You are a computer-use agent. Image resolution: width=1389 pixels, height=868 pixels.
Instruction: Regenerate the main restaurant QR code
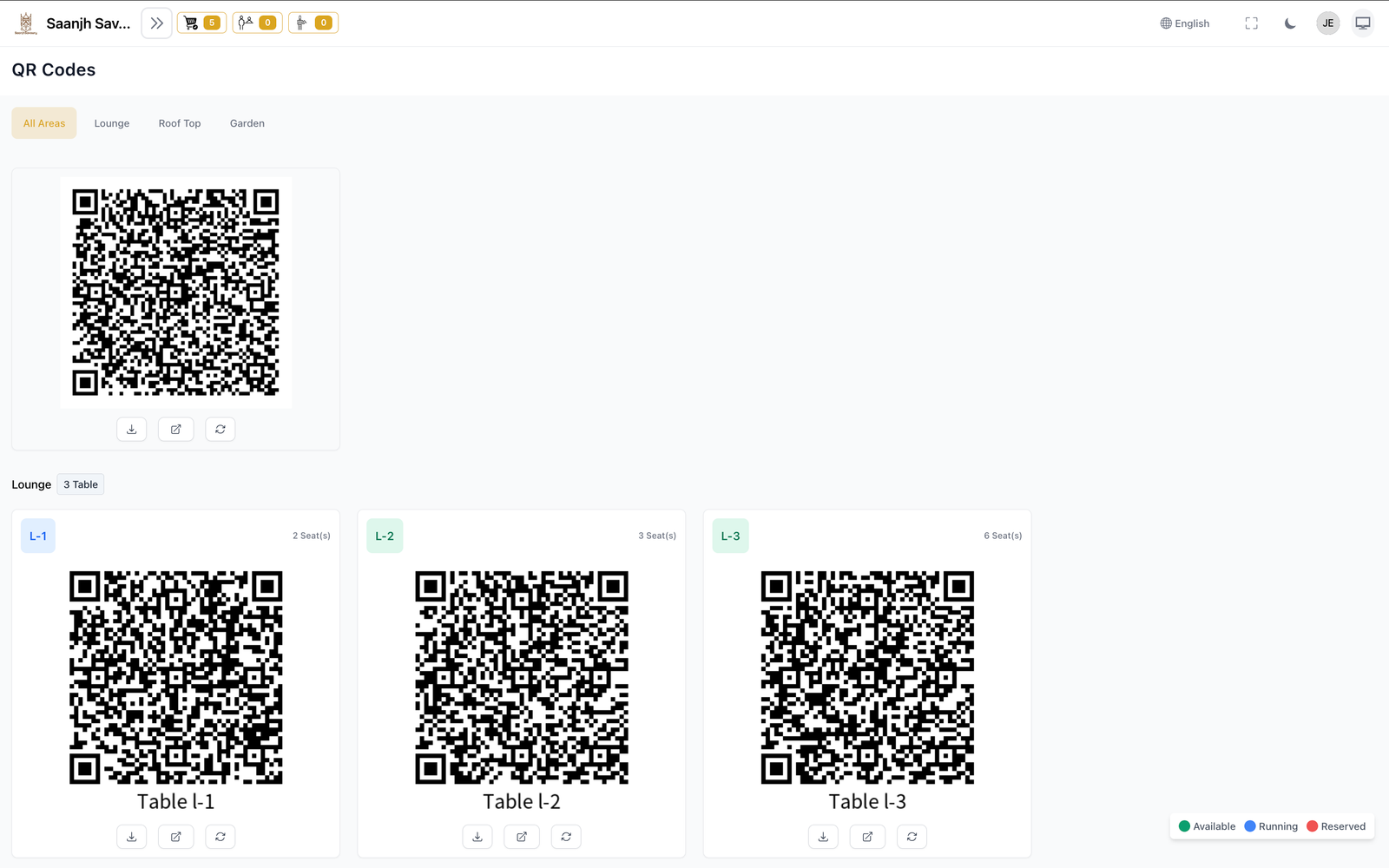[221, 430]
